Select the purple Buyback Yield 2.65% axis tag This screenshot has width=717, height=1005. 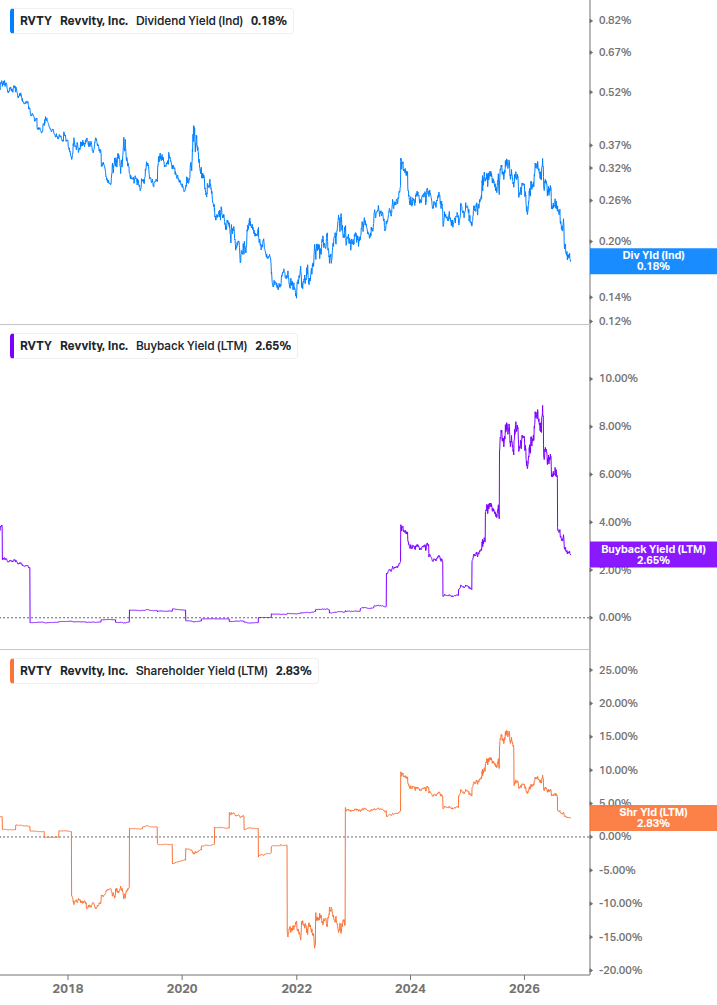pos(653,554)
